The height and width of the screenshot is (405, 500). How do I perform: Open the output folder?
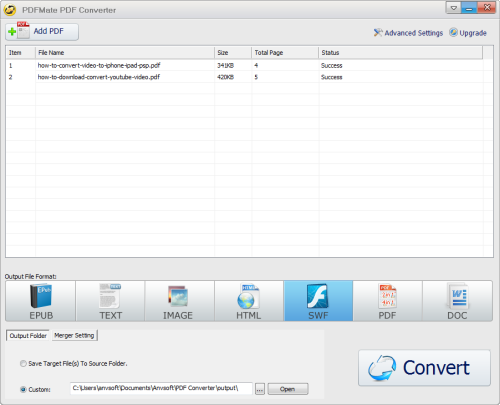pos(288,389)
